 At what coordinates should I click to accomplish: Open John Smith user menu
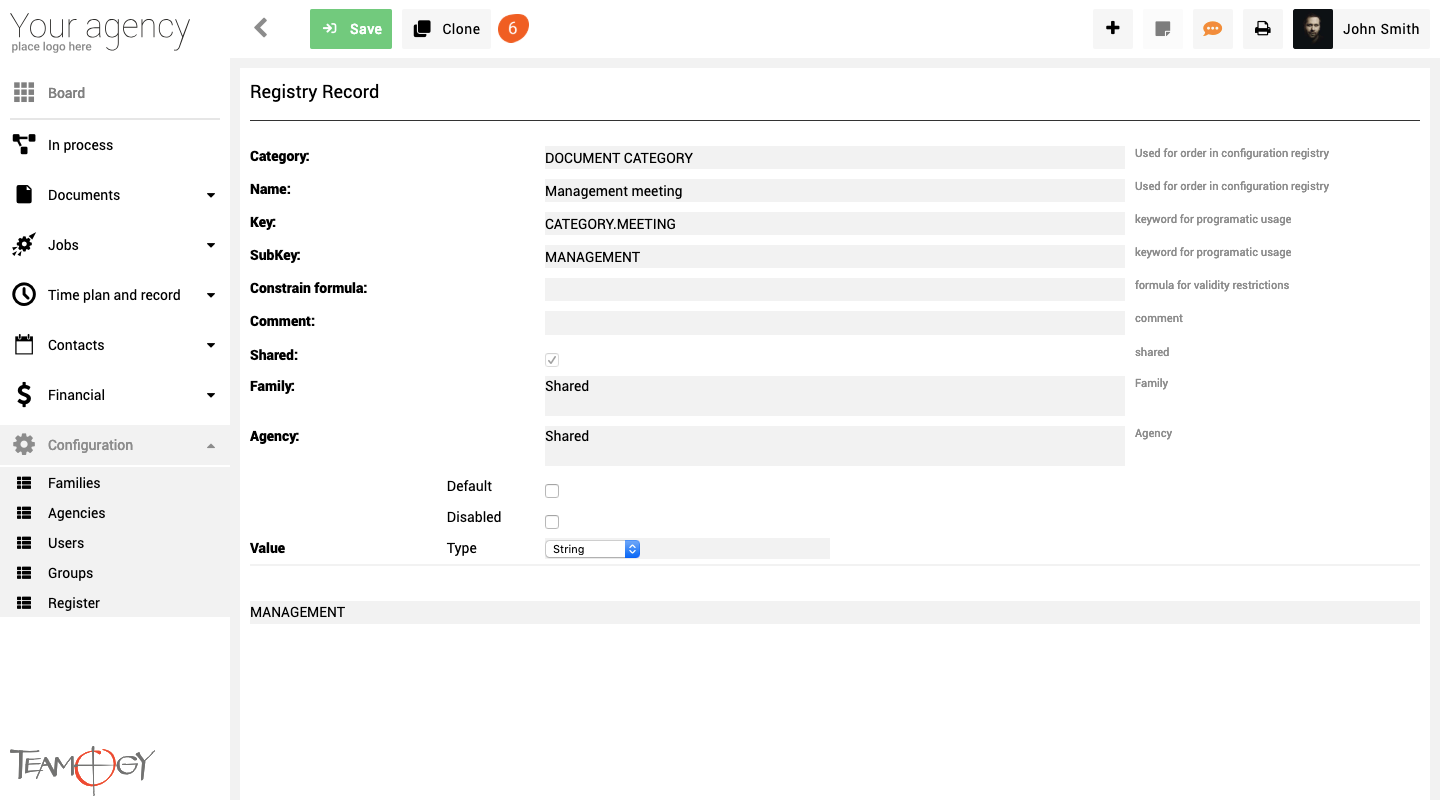tap(1381, 29)
